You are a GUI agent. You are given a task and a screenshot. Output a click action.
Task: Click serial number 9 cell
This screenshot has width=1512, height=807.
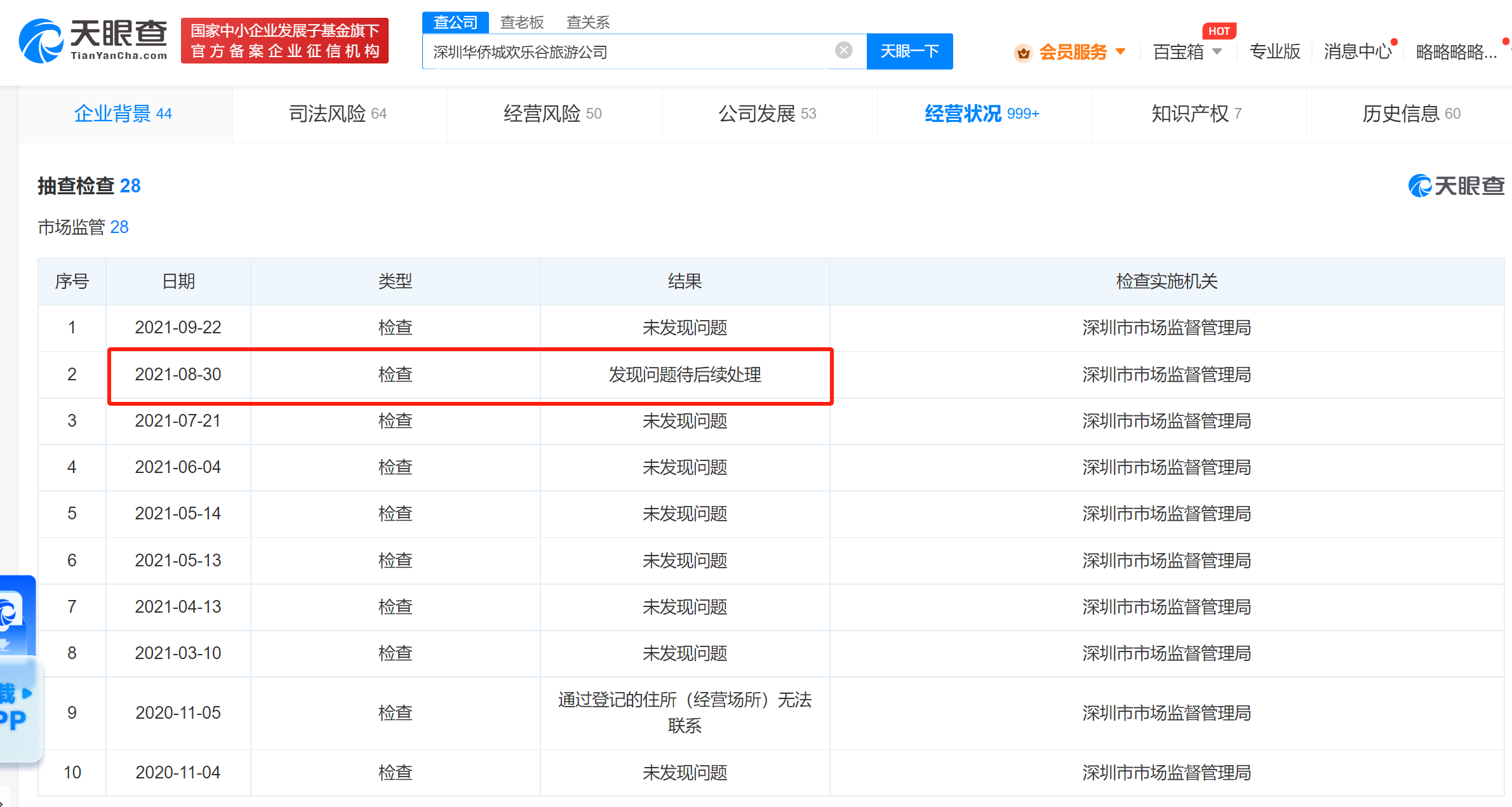tap(72, 713)
